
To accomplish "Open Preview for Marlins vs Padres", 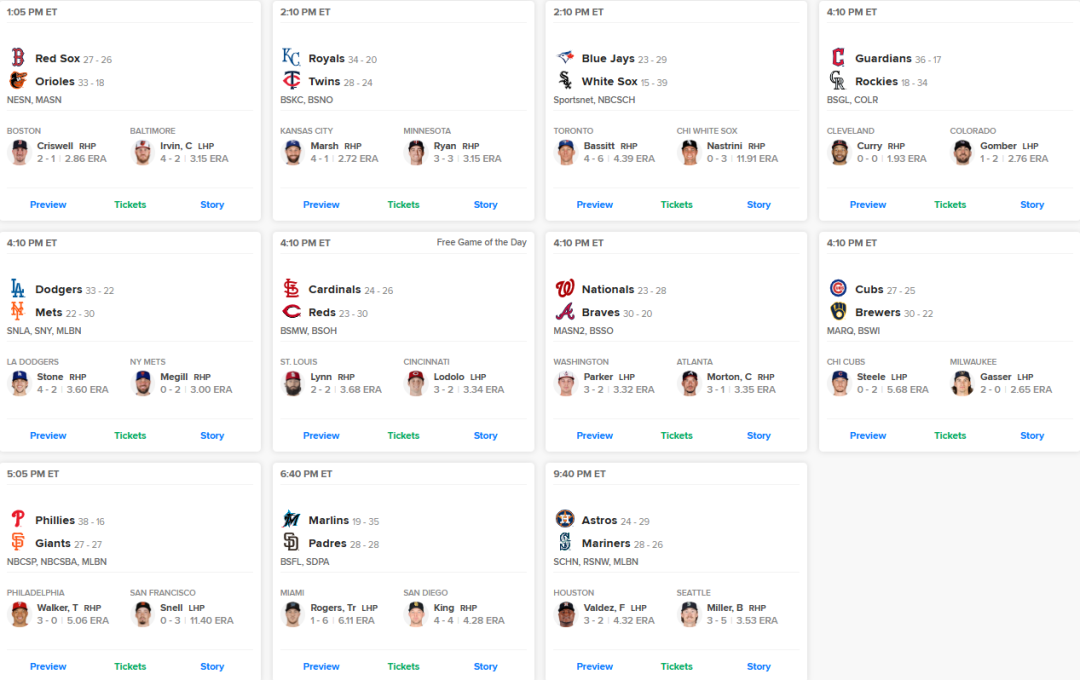I will tap(321, 666).
